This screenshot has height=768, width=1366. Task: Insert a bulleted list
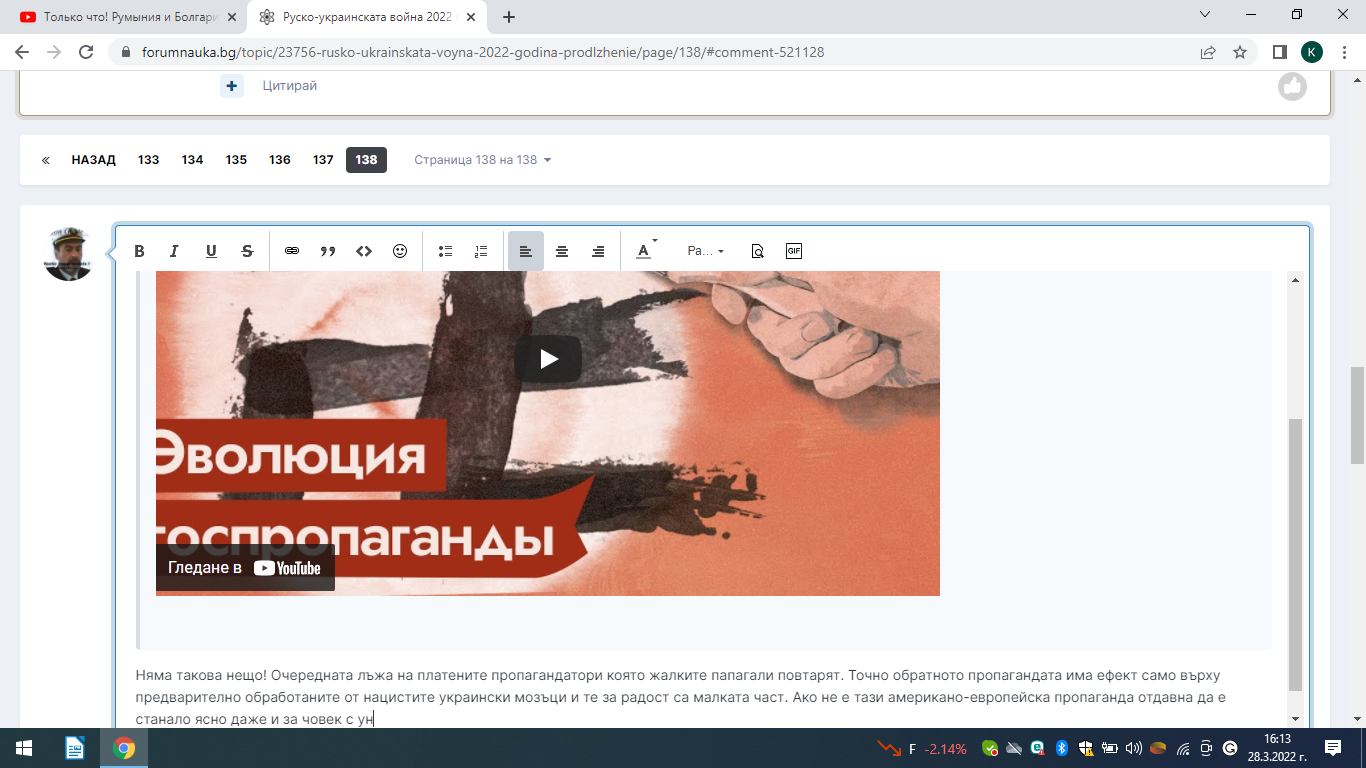click(446, 251)
